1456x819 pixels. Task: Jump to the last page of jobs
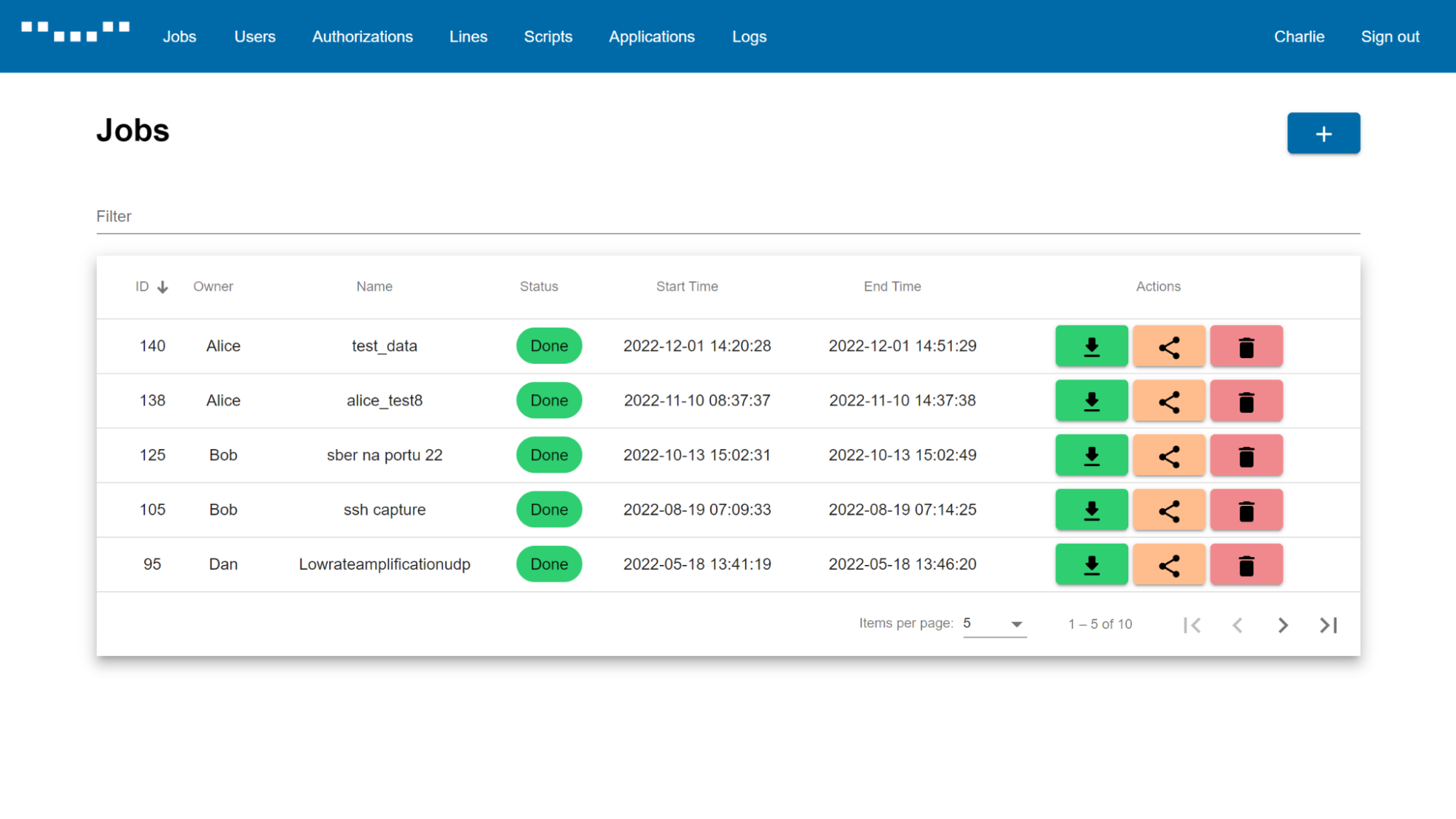[1328, 625]
